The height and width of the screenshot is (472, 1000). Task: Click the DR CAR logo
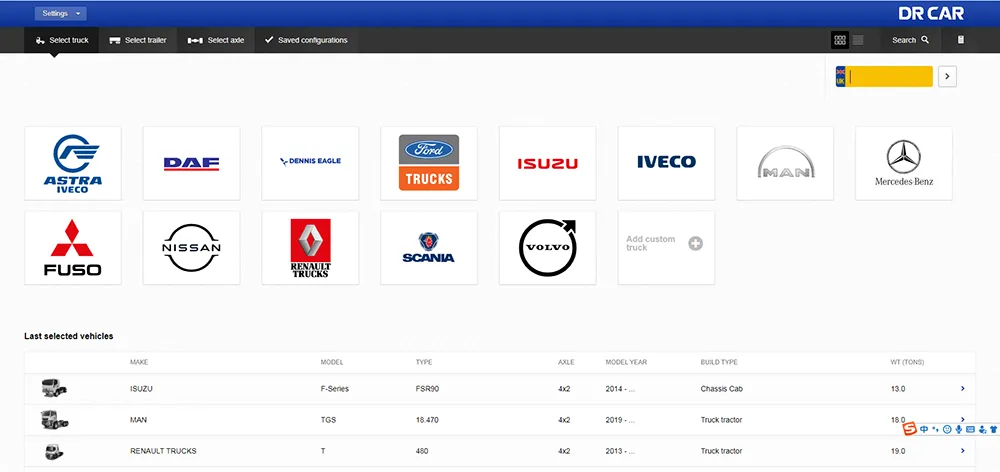pyautogui.click(x=931, y=13)
